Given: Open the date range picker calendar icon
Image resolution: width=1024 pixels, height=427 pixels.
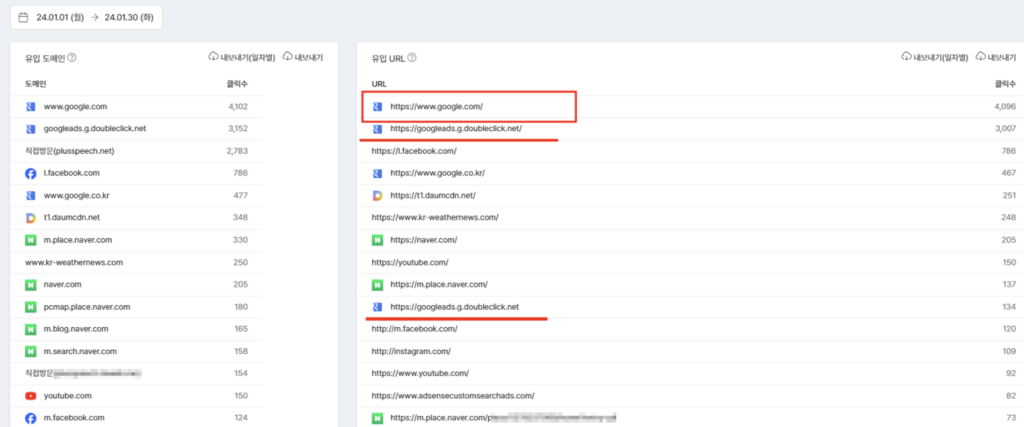Looking at the screenshot, I should coord(23,18).
